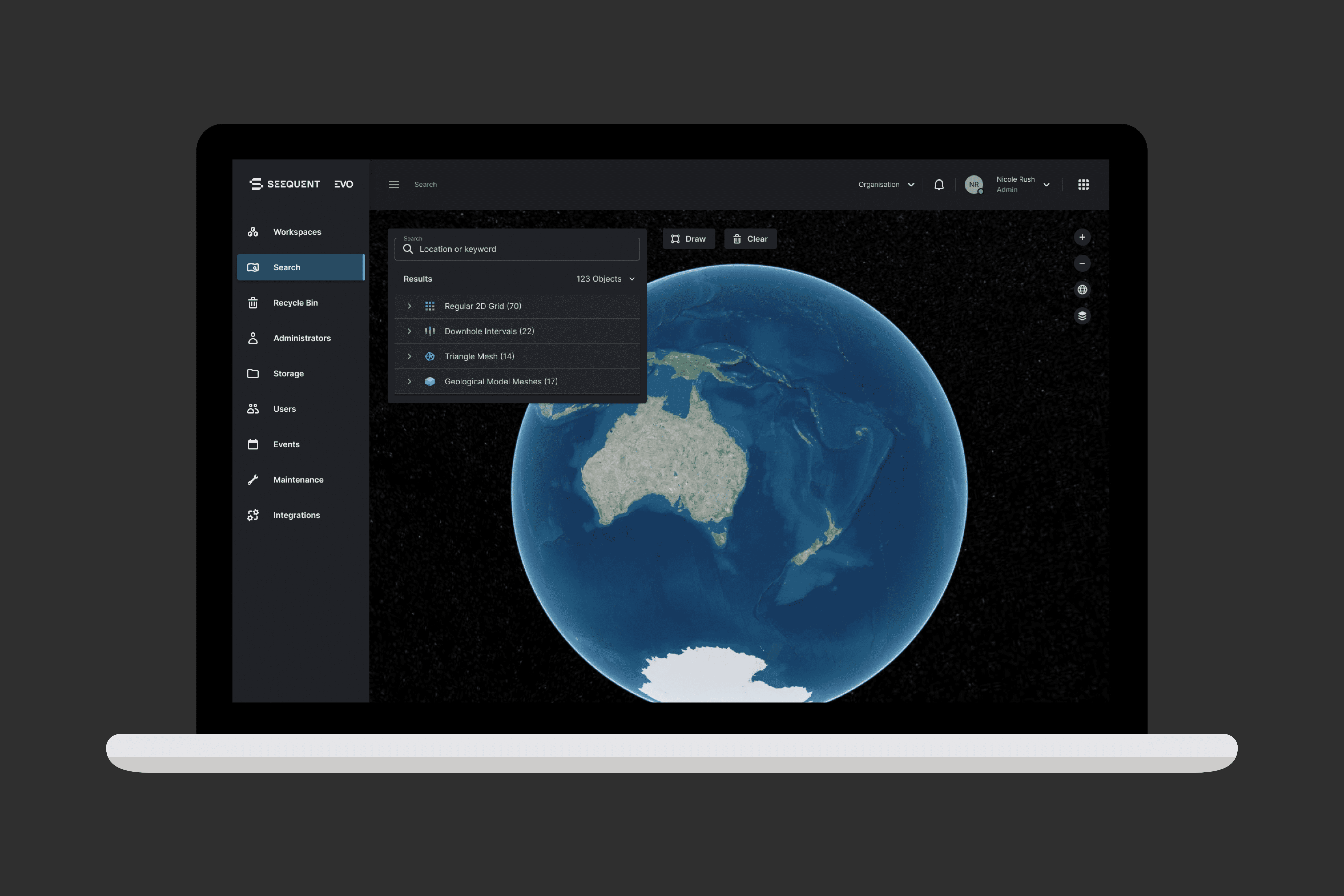Click the Geological Model Meshes cube icon
Image resolution: width=1344 pixels, height=896 pixels.
(x=430, y=382)
